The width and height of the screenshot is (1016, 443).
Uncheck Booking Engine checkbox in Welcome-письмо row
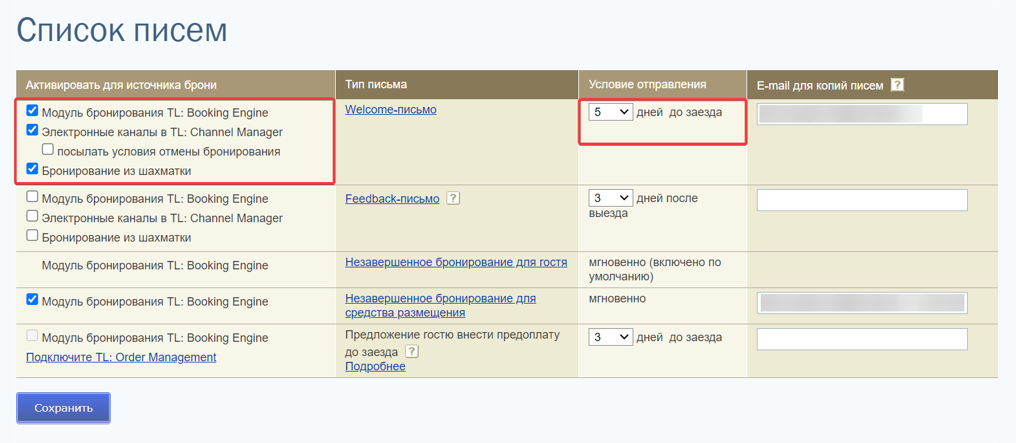tap(32, 111)
